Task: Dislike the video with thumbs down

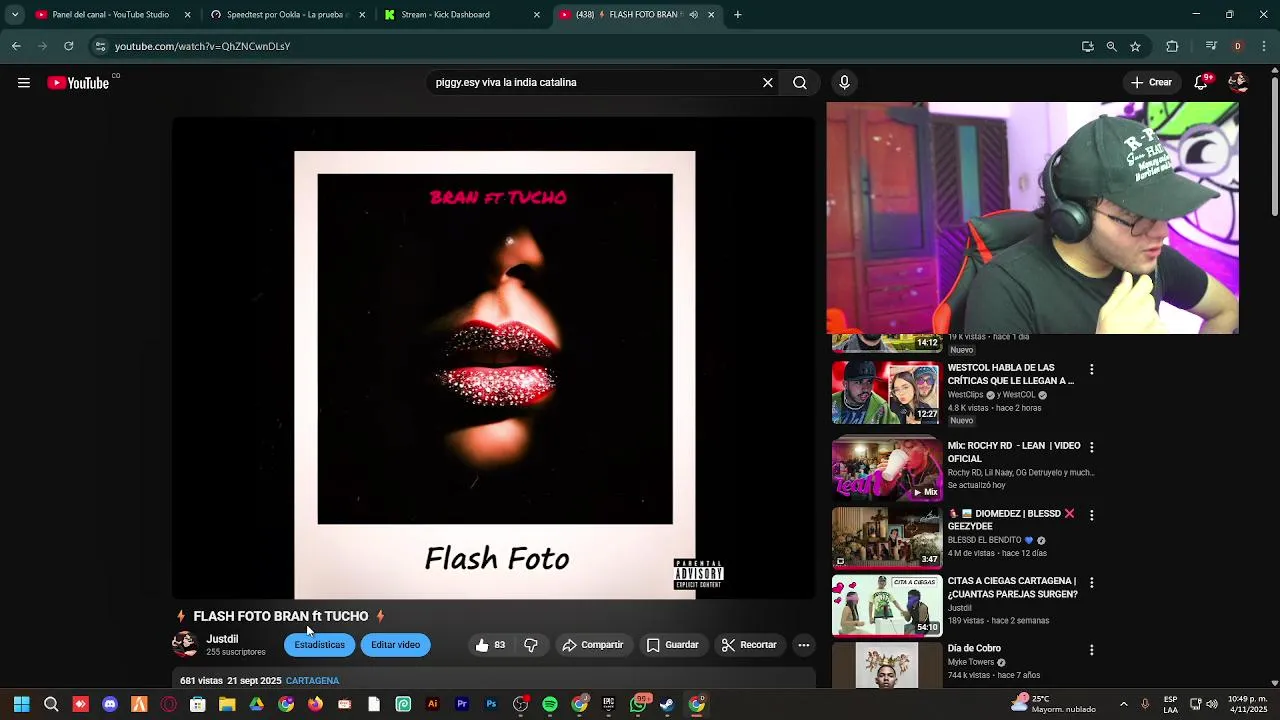Action: point(531,645)
